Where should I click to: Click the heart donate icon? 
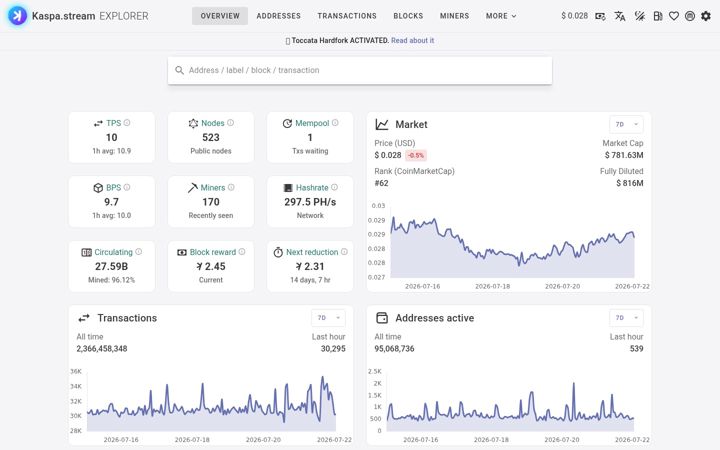pyautogui.click(x=674, y=16)
